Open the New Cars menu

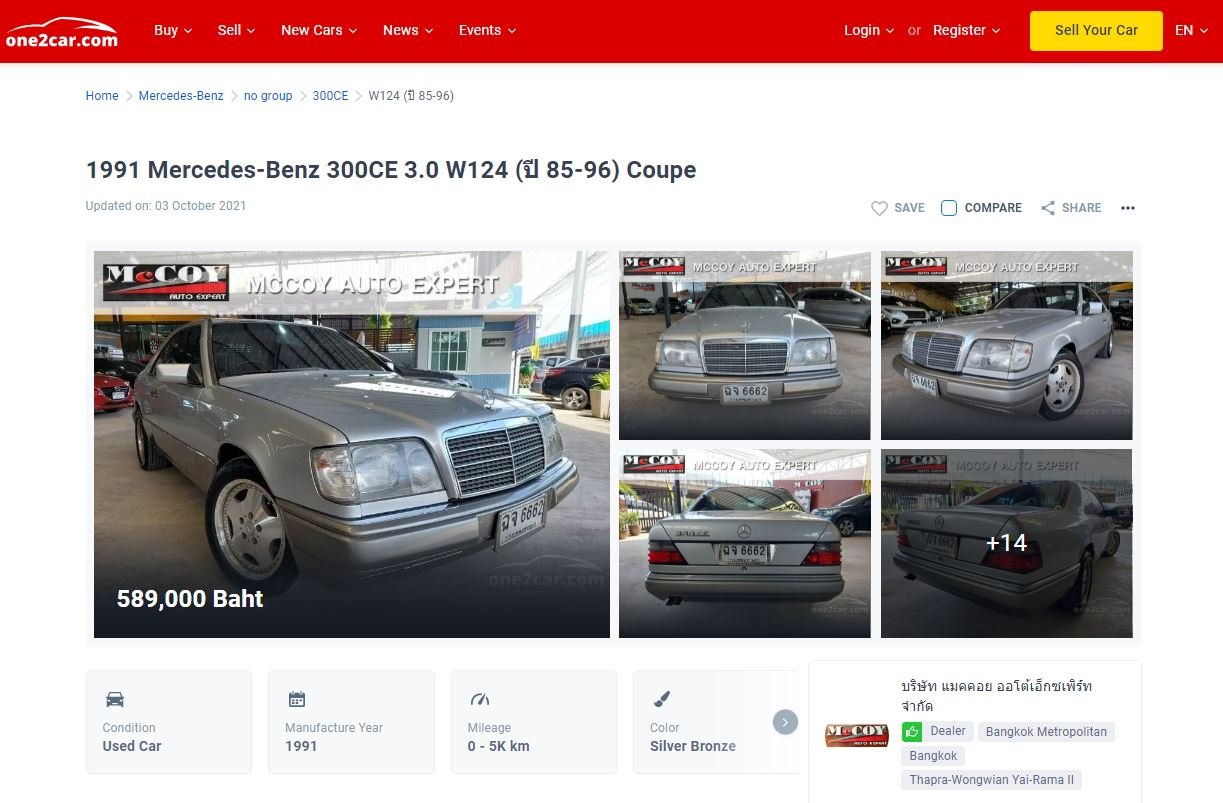(x=319, y=30)
